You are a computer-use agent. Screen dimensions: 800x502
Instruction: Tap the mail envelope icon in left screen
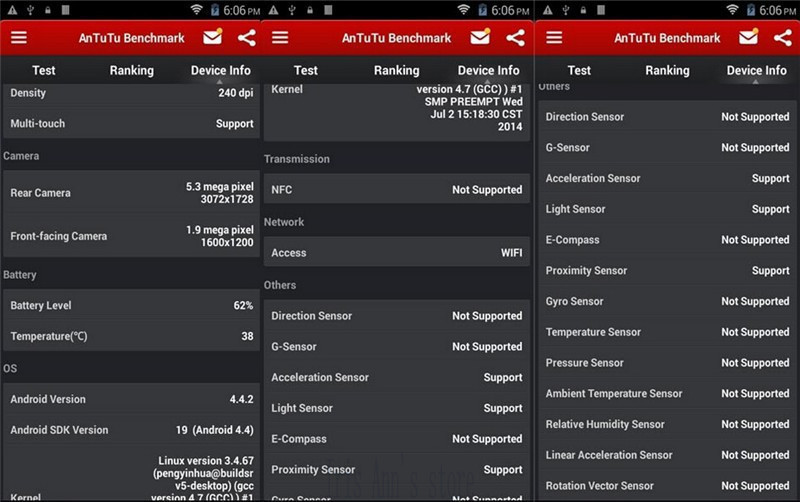pyautogui.click(x=212, y=38)
